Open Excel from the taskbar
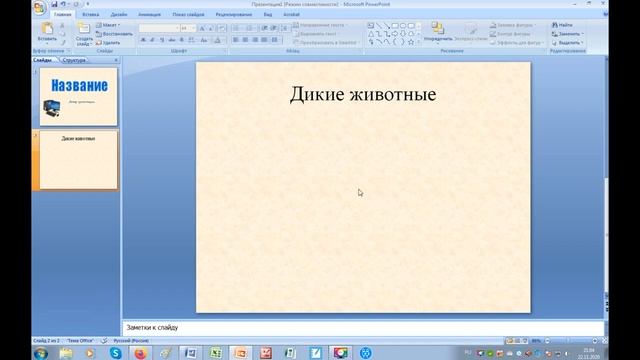This screenshot has width=640, height=360. point(216,353)
